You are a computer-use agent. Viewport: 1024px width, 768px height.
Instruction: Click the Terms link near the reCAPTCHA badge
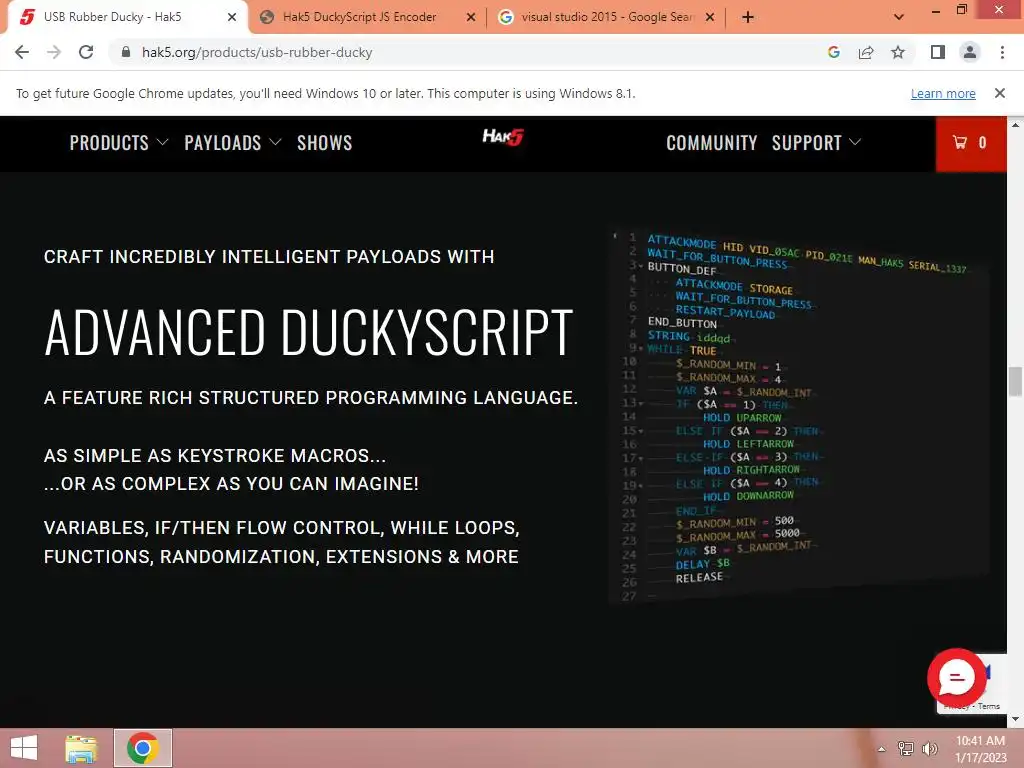coord(989,706)
